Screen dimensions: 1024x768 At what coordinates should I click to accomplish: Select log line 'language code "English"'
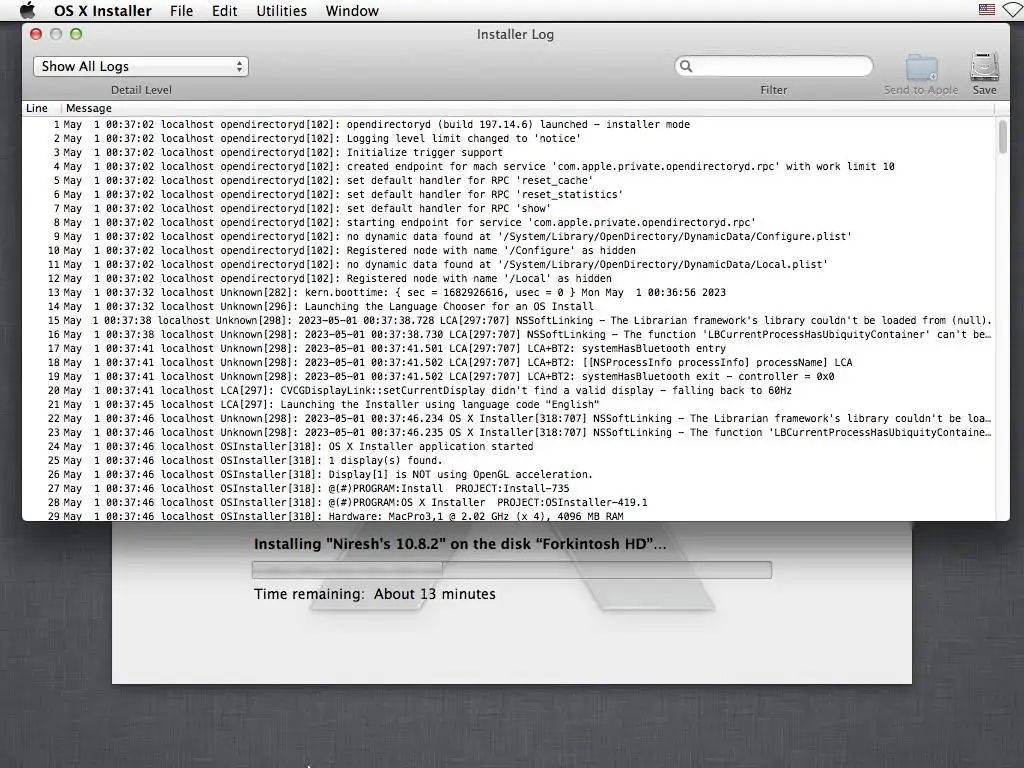508,404
